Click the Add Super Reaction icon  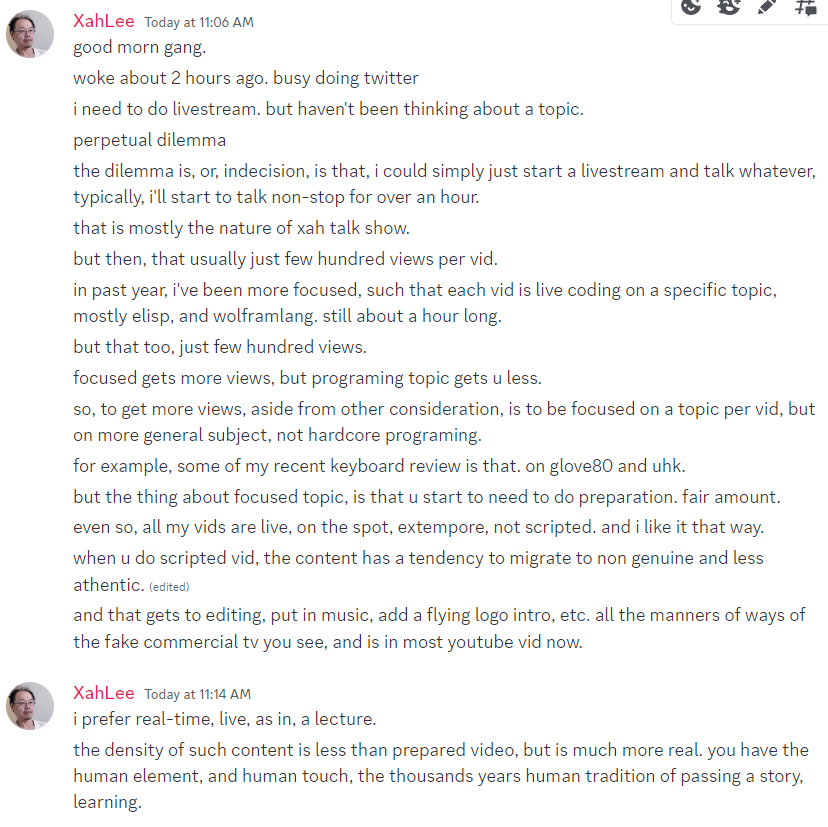[730, 7]
